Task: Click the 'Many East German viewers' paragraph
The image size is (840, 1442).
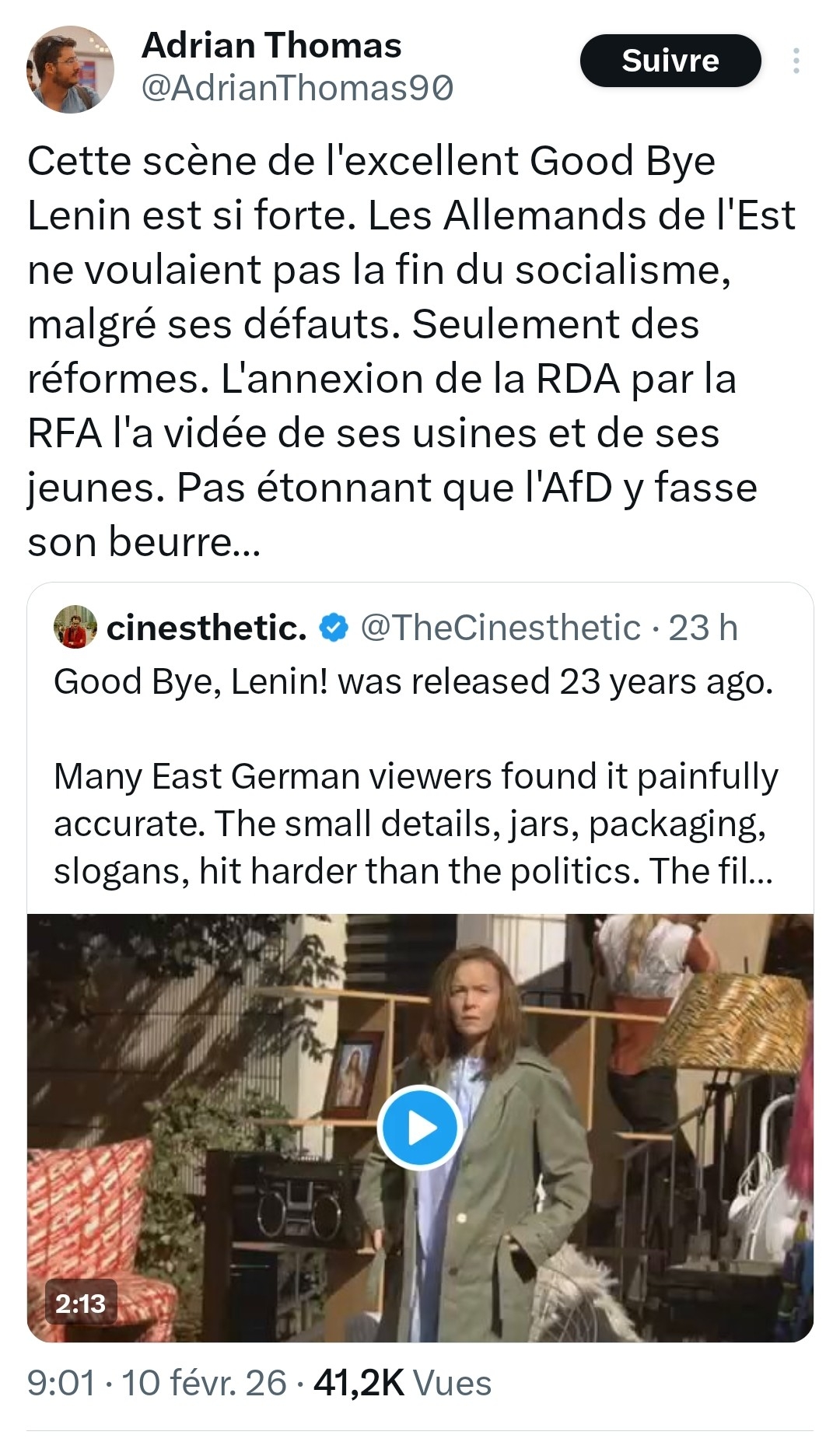Action: pyautogui.click(x=415, y=823)
